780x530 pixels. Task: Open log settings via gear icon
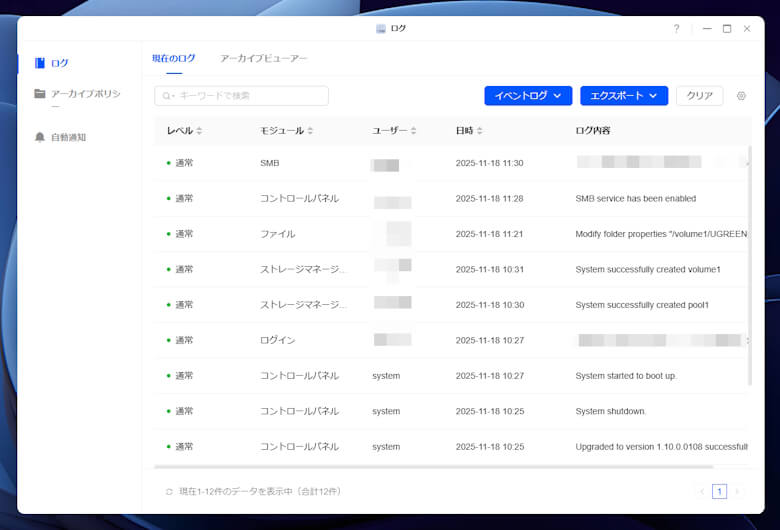[x=741, y=96]
